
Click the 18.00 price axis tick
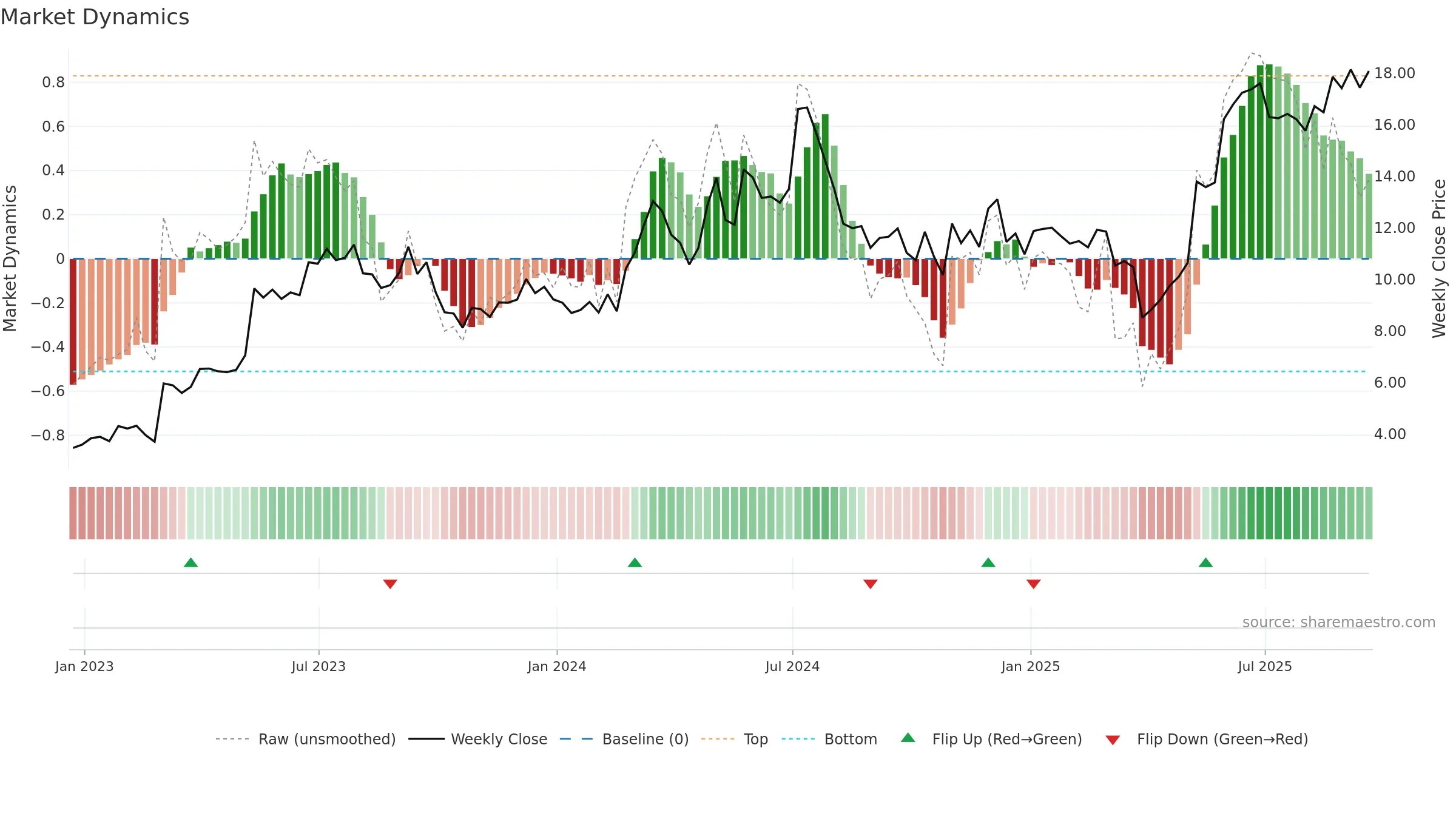pos(1395,73)
